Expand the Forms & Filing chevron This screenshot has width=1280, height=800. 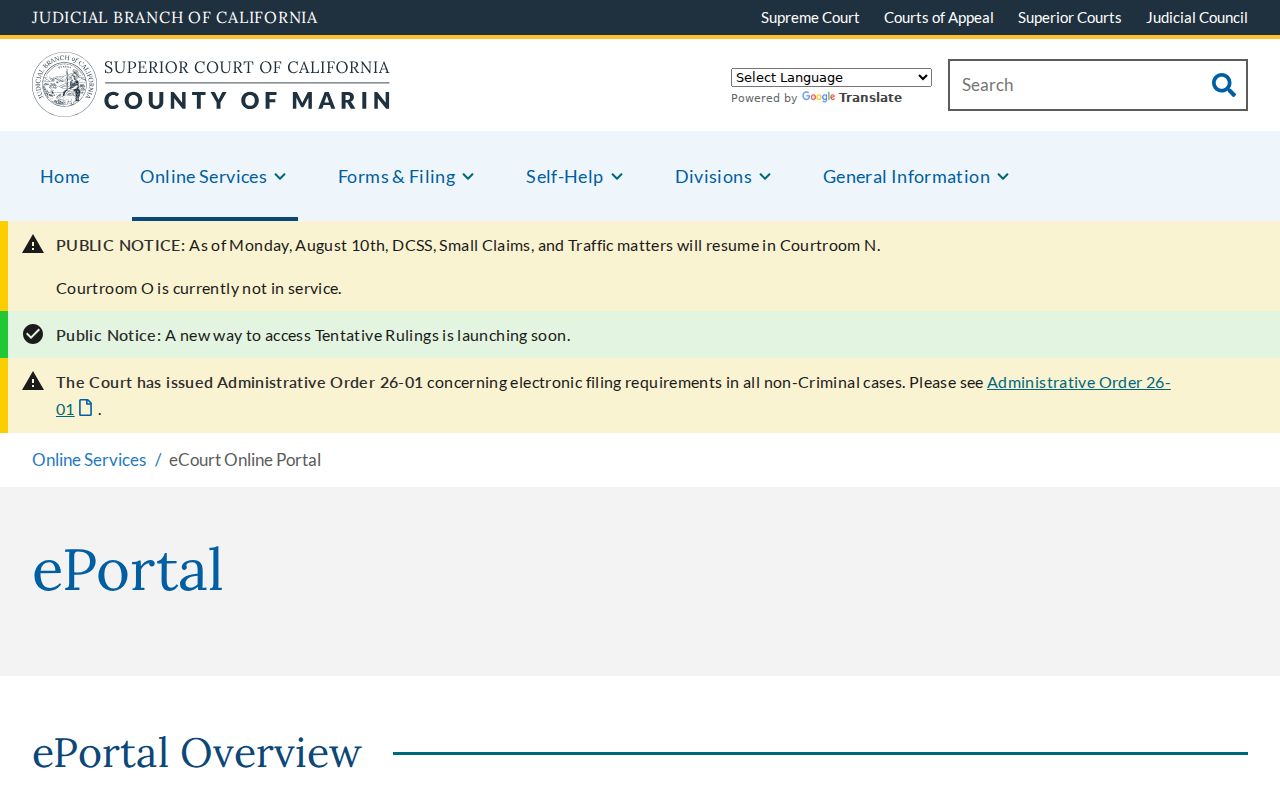[468, 177]
